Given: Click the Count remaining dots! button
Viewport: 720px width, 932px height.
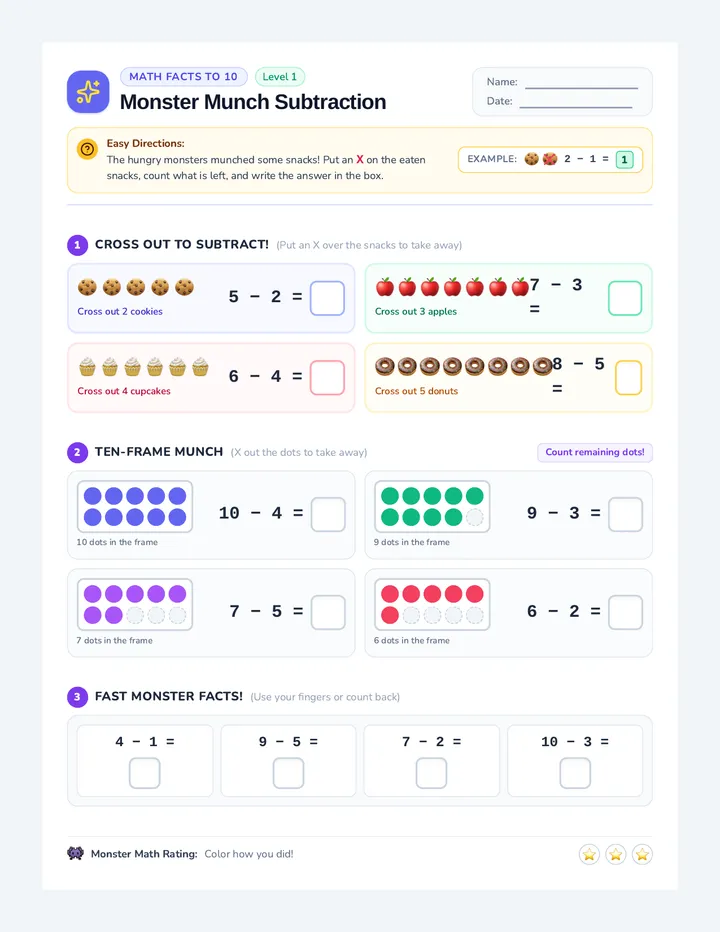Looking at the screenshot, I should click(x=595, y=452).
